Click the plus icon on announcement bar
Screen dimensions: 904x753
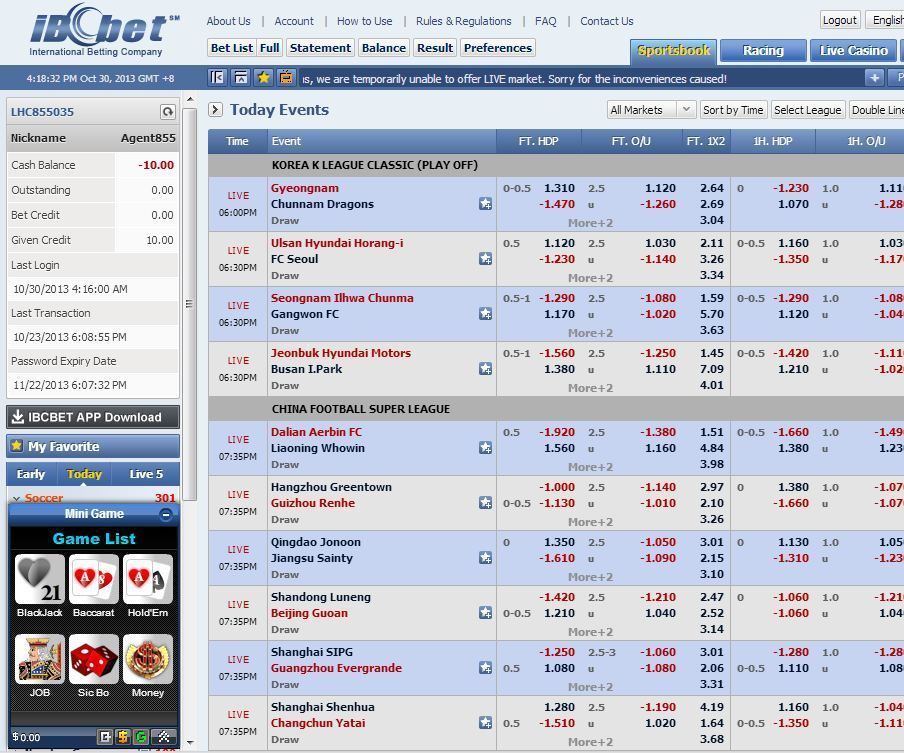(x=874, y=77)
